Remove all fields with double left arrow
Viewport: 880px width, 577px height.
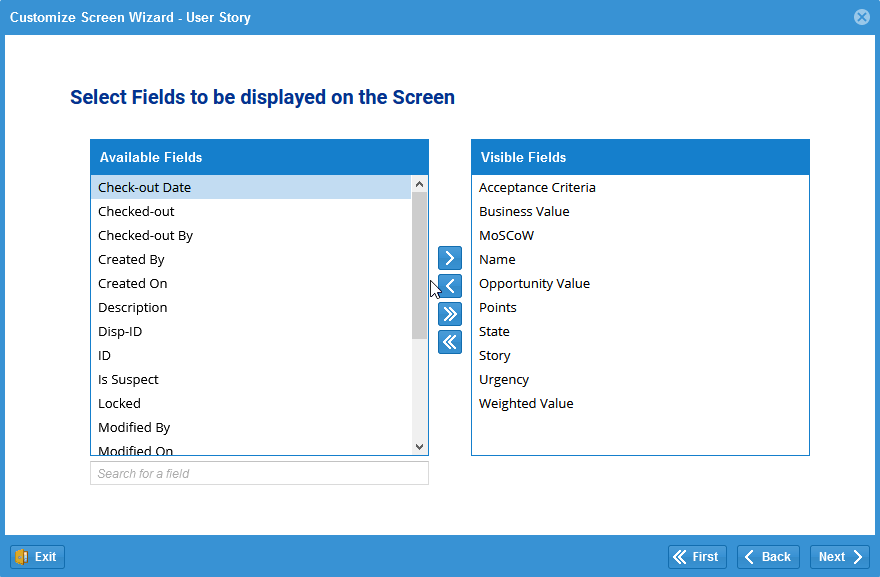[450, 342]
